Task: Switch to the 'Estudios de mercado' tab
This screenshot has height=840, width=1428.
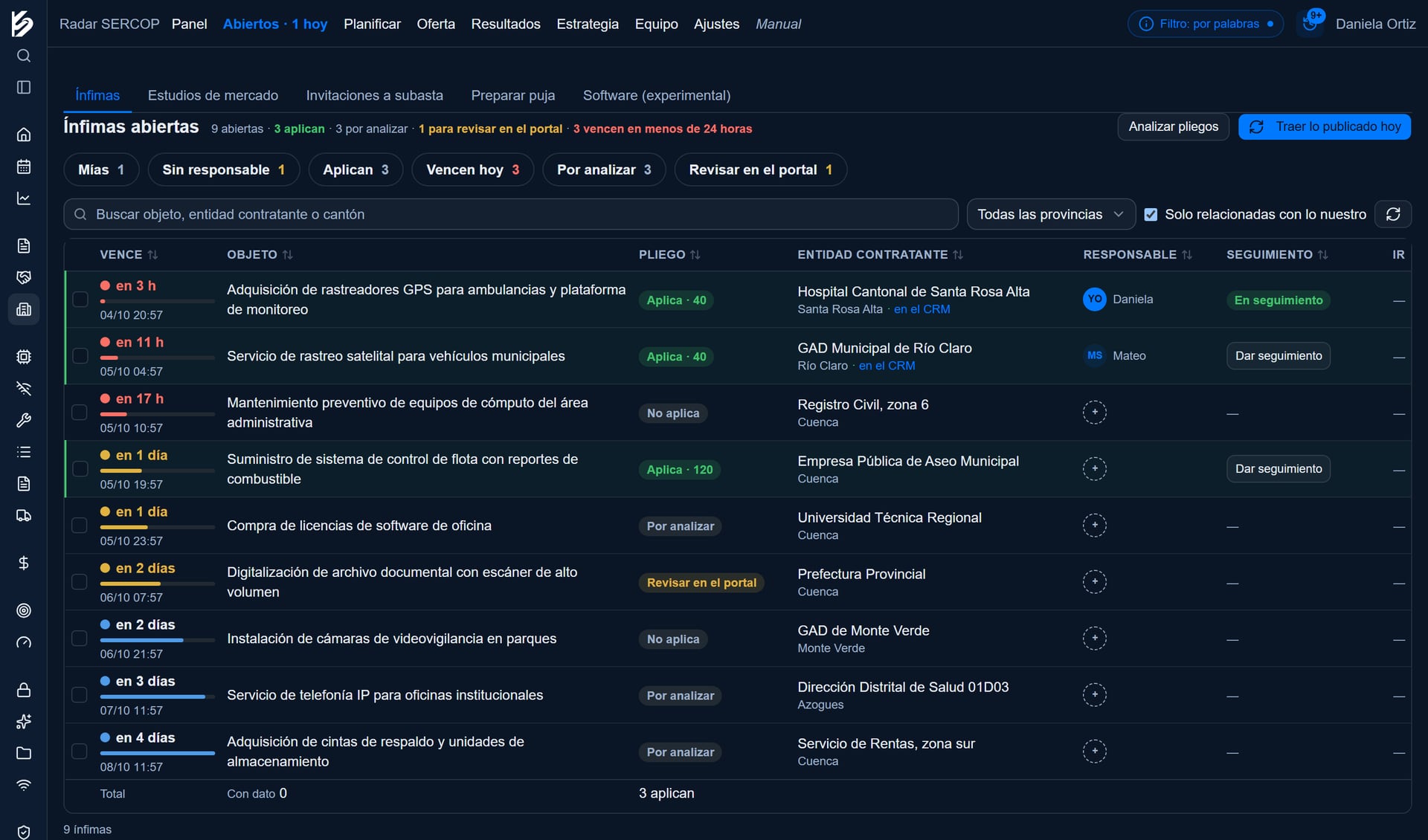Action: click(x=213, y=95)
